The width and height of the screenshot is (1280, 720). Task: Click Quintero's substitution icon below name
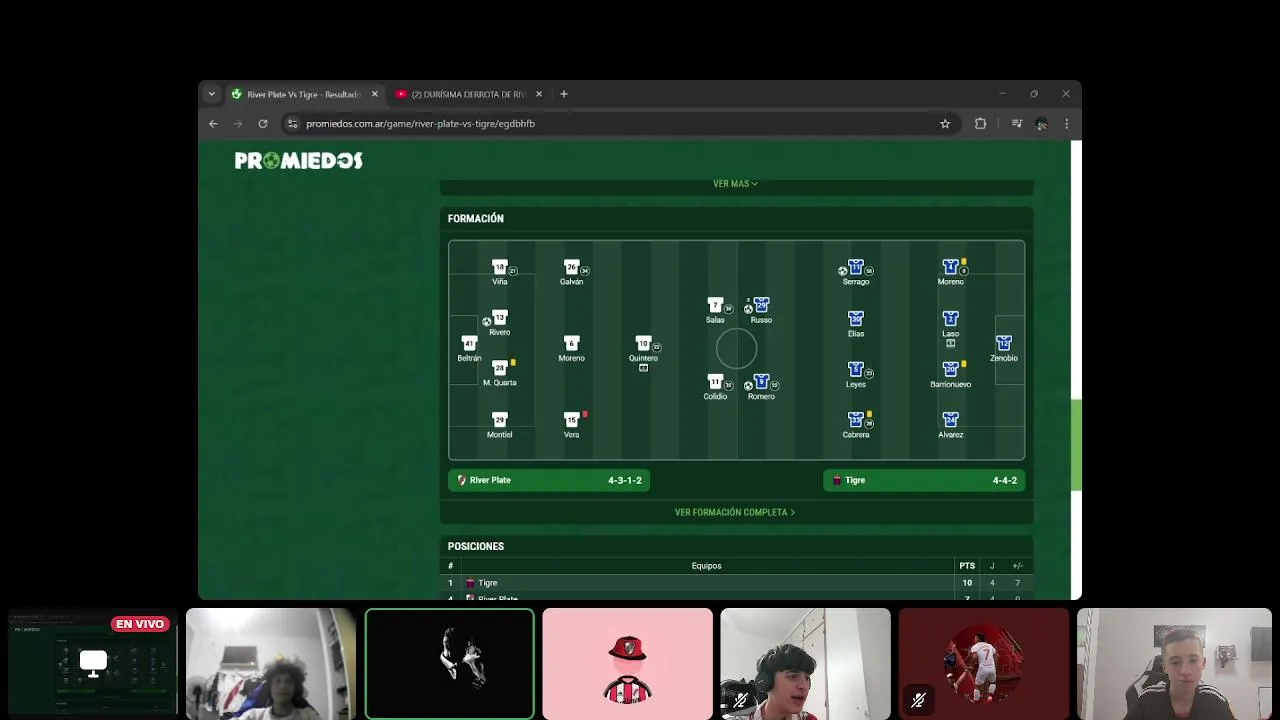[643, 368]
